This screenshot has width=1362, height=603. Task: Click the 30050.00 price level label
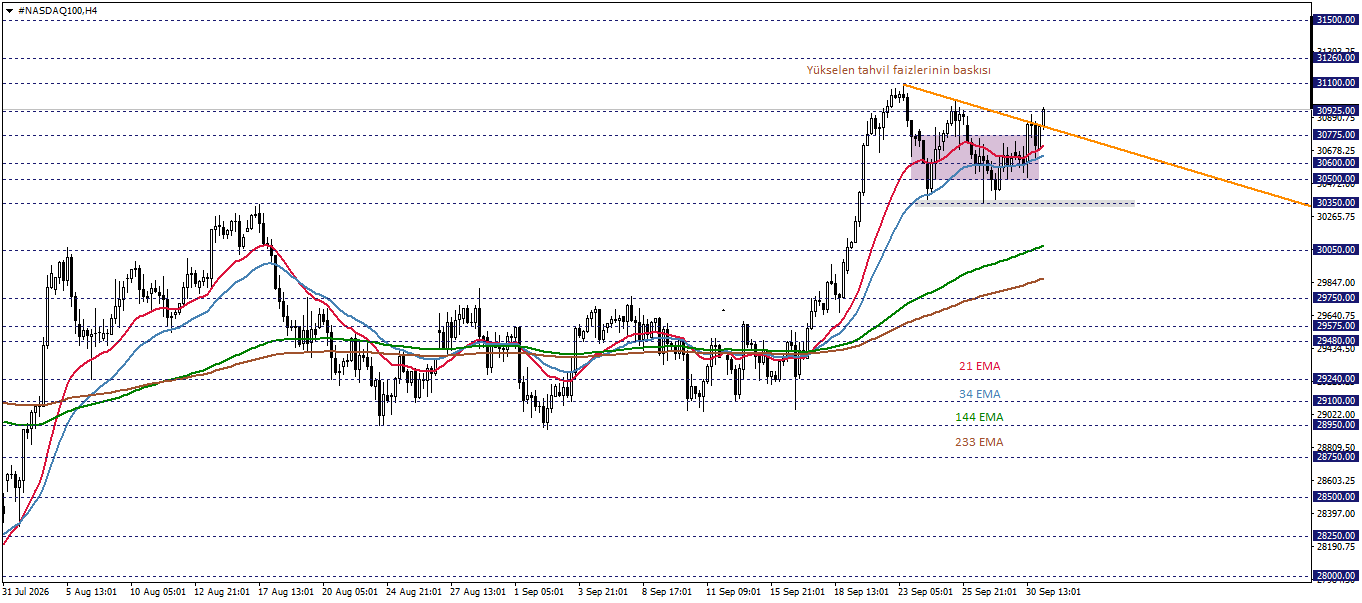[x=1337, y=249]
